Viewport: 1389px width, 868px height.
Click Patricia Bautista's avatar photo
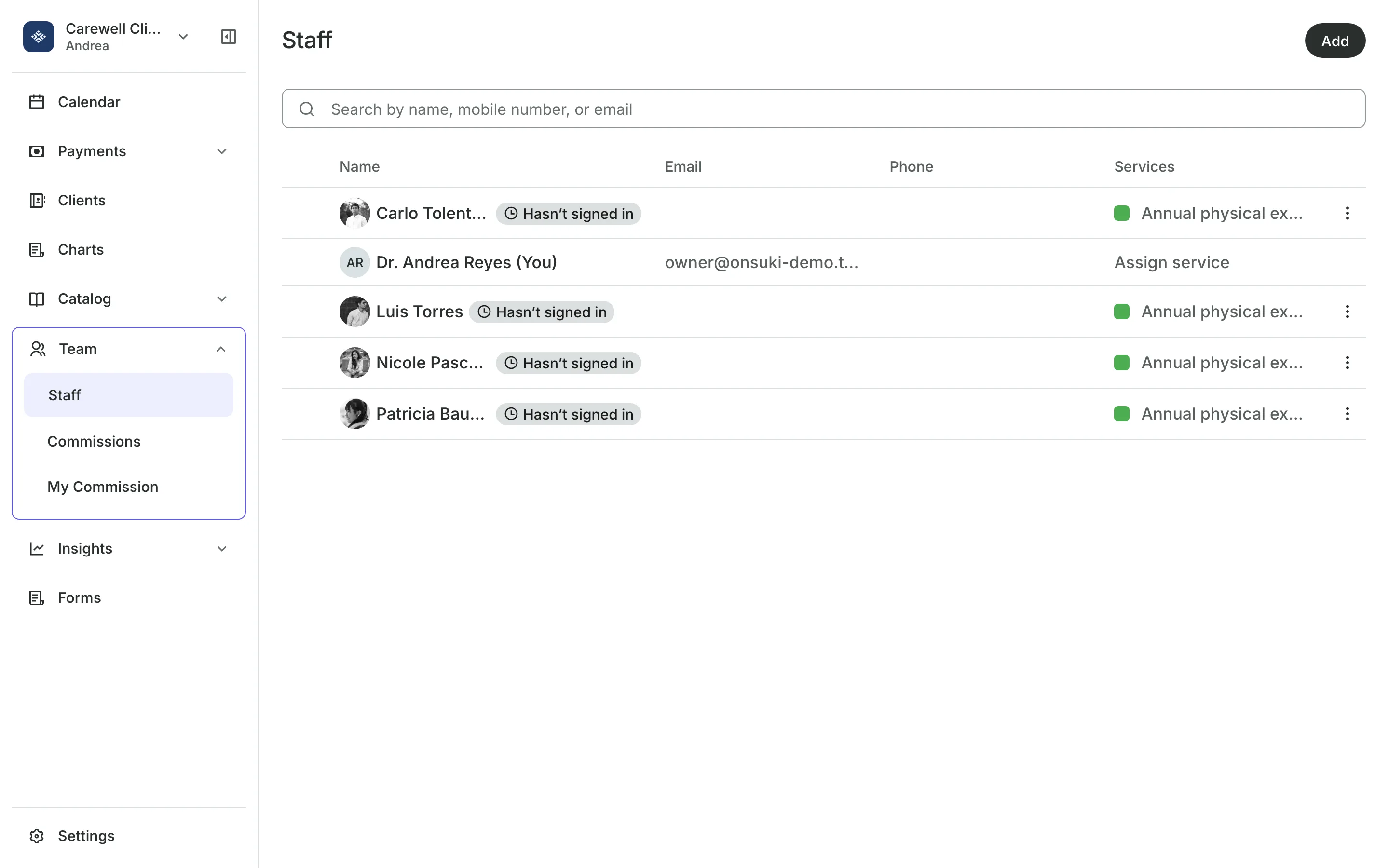tap(354, 413)
